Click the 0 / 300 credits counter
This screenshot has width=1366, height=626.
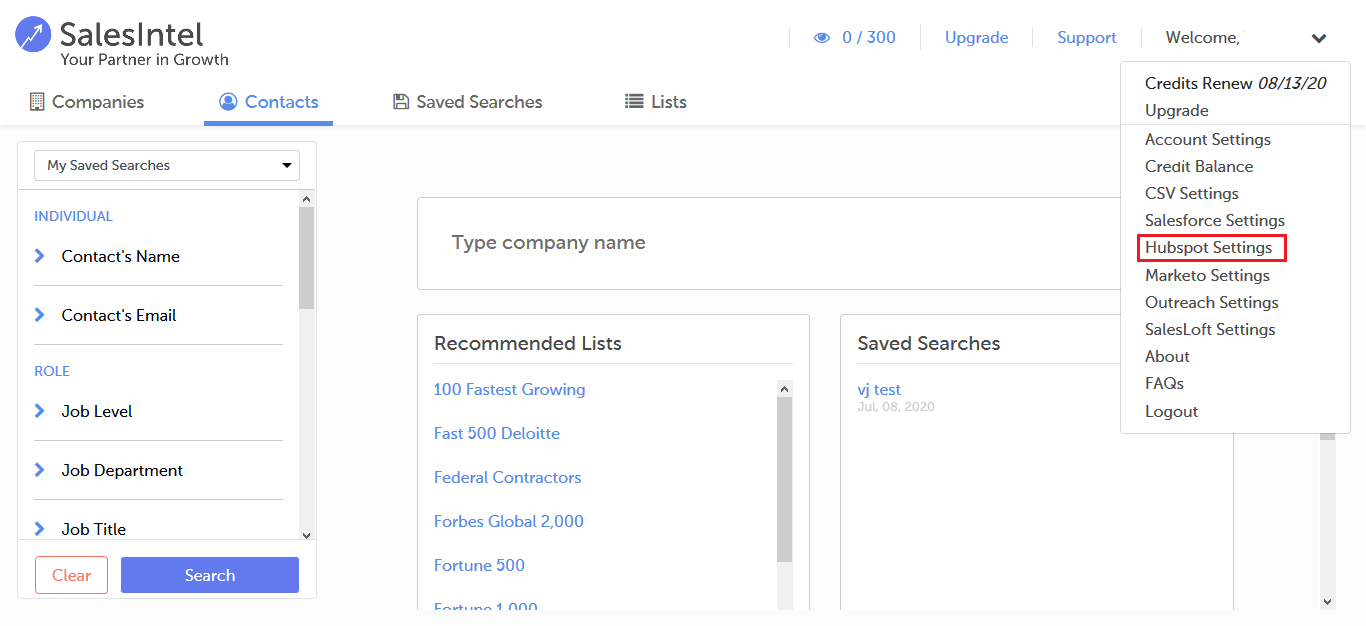869,38
